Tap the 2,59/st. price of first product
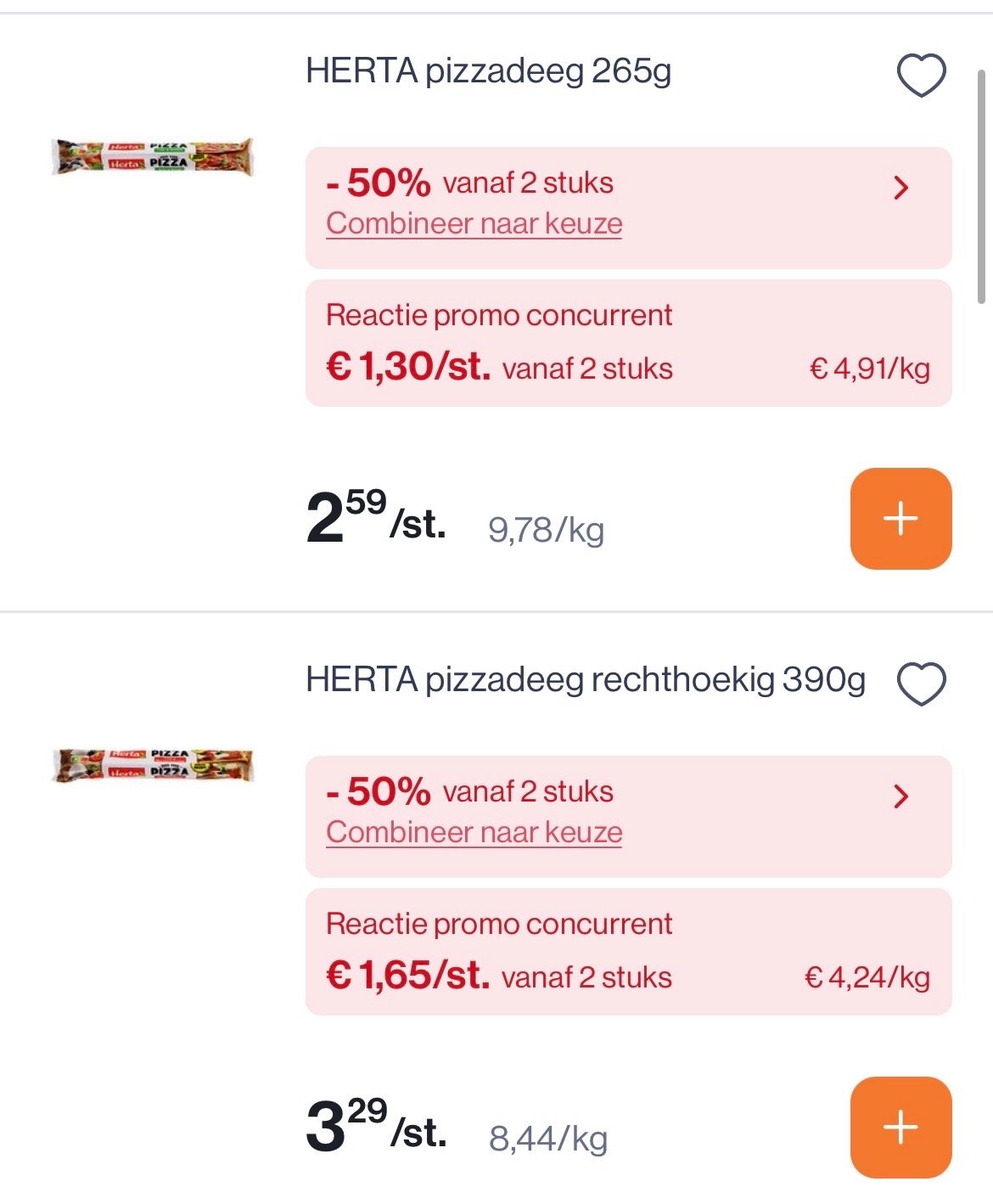The height and width of the screenshot is (1204, 993). [x=375, y=518]
